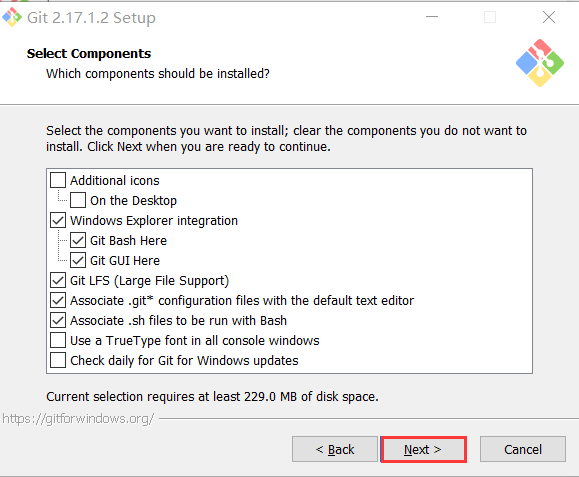Toggle Associate .git* configuration files checkbox
The image size is (579, 477).
click(58, 300)
